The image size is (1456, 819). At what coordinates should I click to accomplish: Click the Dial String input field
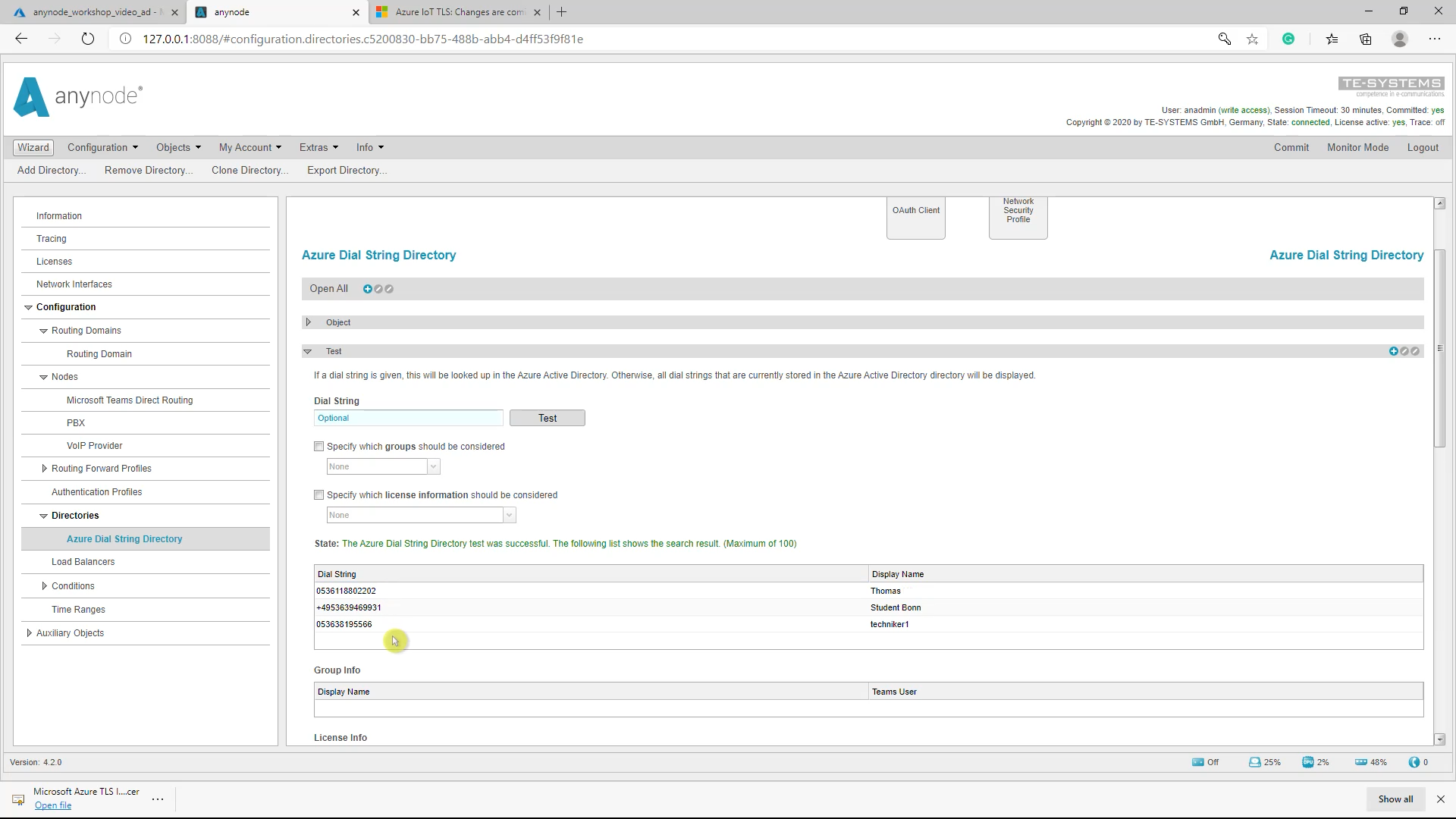click(408, 418)
